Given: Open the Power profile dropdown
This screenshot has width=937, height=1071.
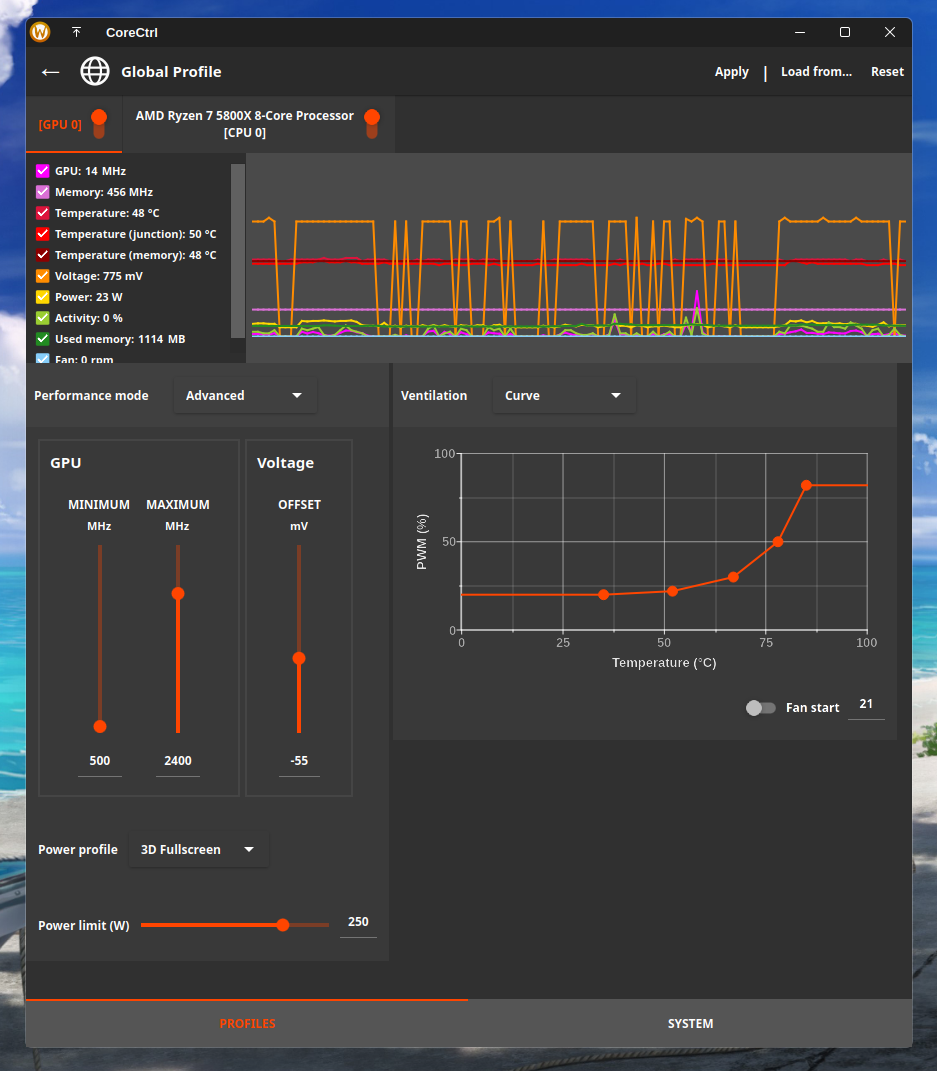Looking at the screenshot, I should tap(199, 850).
